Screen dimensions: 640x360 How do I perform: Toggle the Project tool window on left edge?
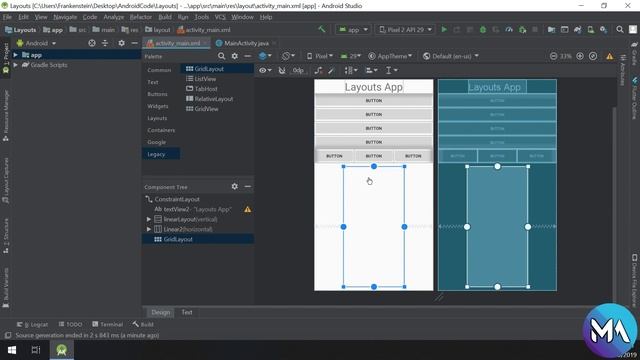point(6,58)
